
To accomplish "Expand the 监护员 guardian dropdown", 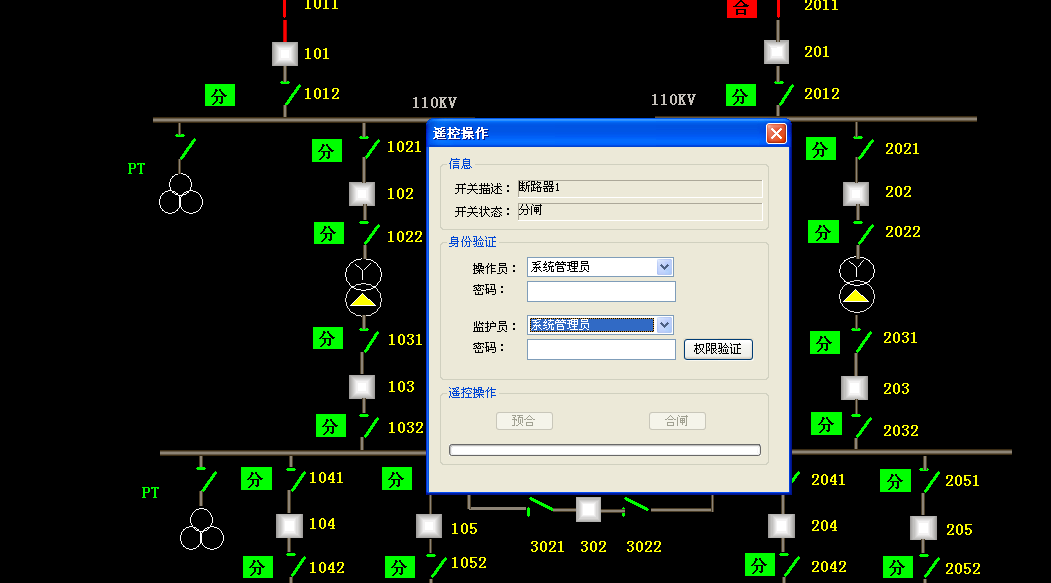I will point(664,325).
